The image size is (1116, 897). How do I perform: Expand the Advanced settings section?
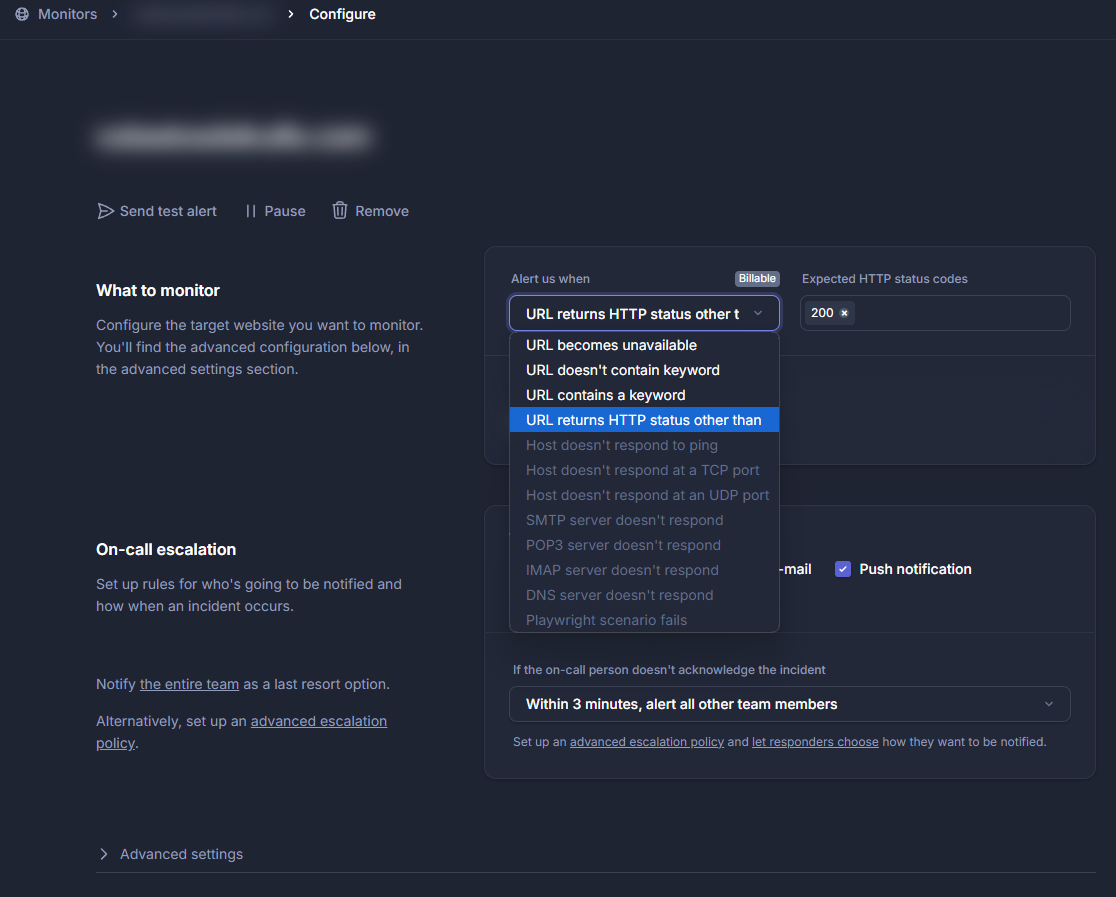point(170,854)
